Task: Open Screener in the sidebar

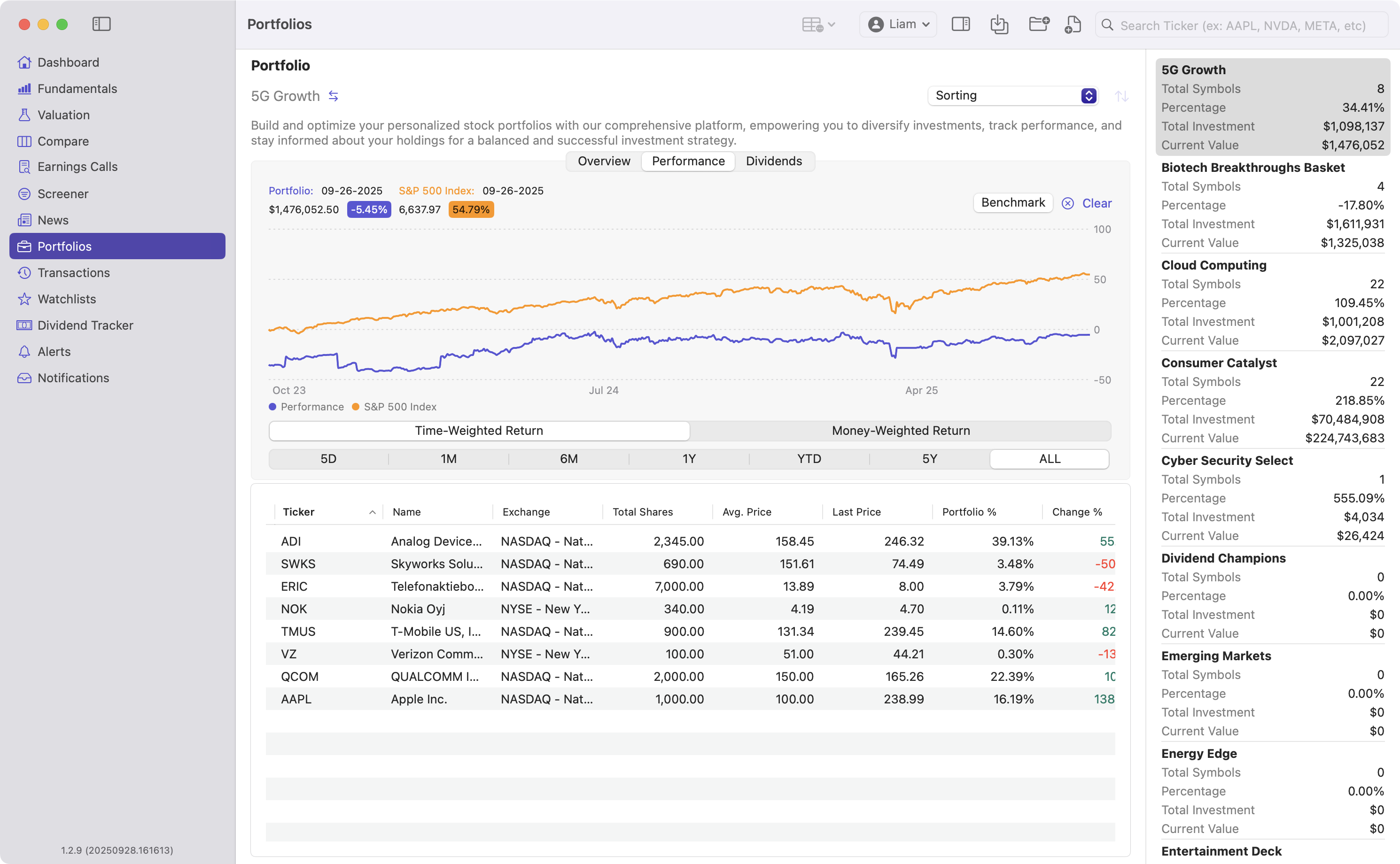Action: click(x=63, y=194)
